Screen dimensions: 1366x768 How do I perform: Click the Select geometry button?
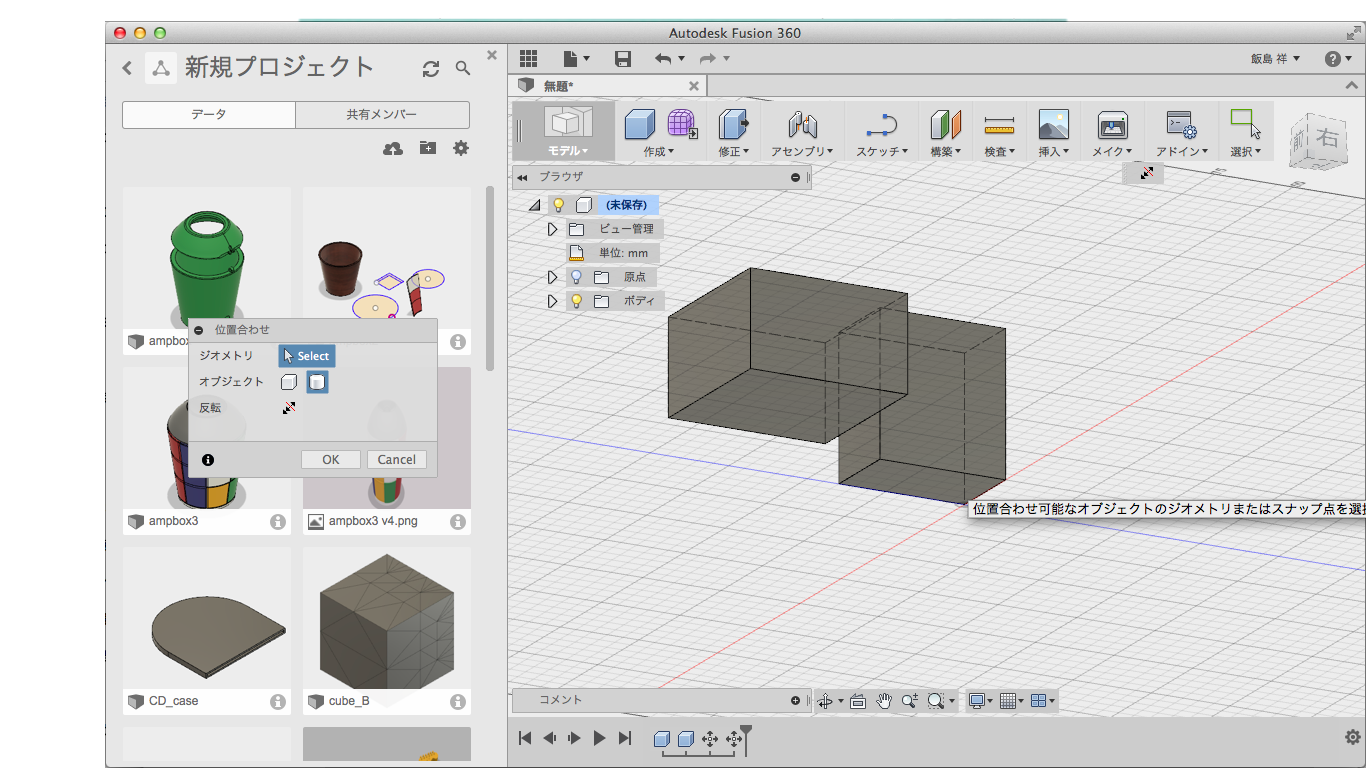click(x=307, y=356)
